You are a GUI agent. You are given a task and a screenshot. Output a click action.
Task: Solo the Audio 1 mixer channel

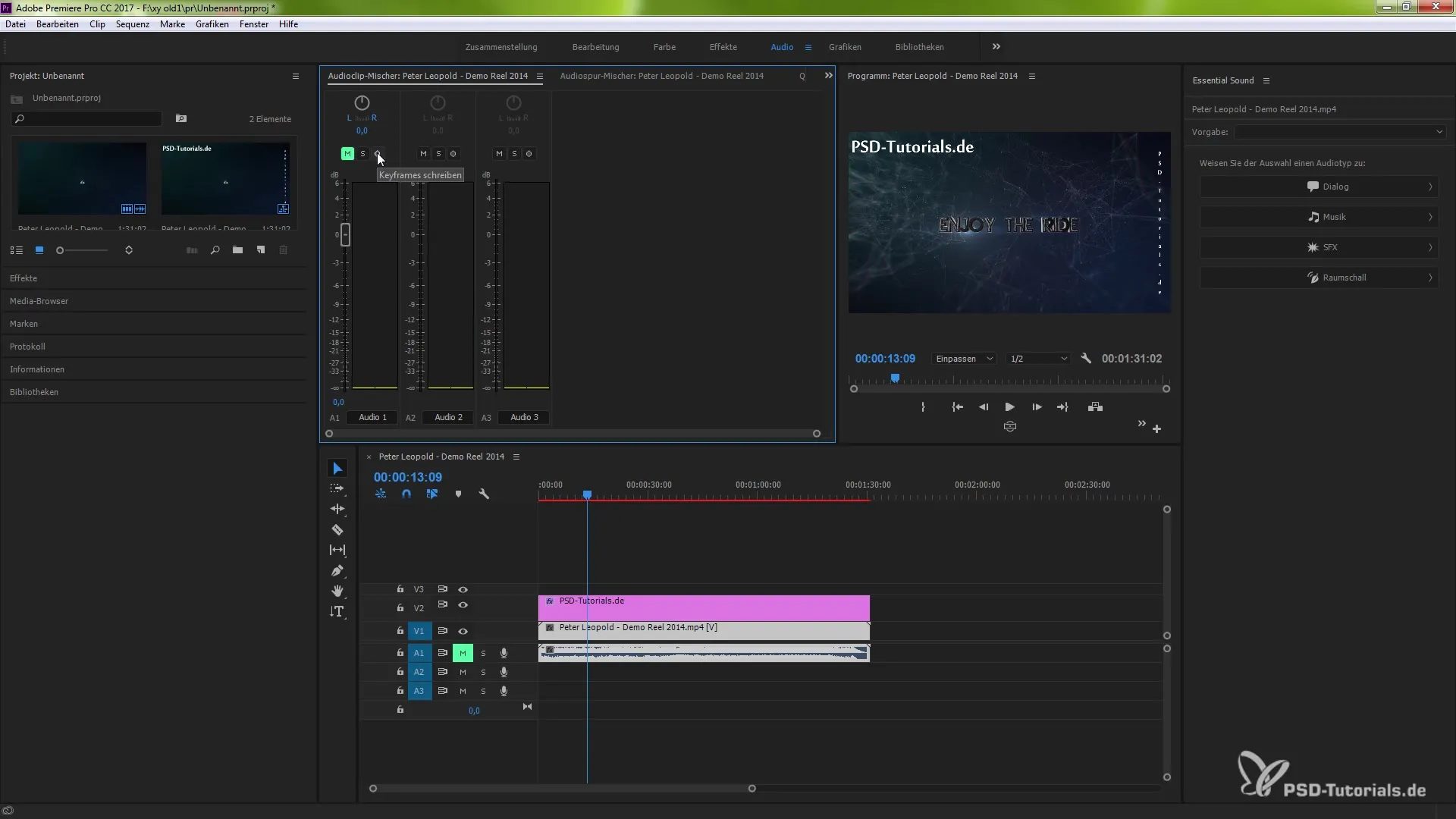pyautogui.click(x=362, y=154)
